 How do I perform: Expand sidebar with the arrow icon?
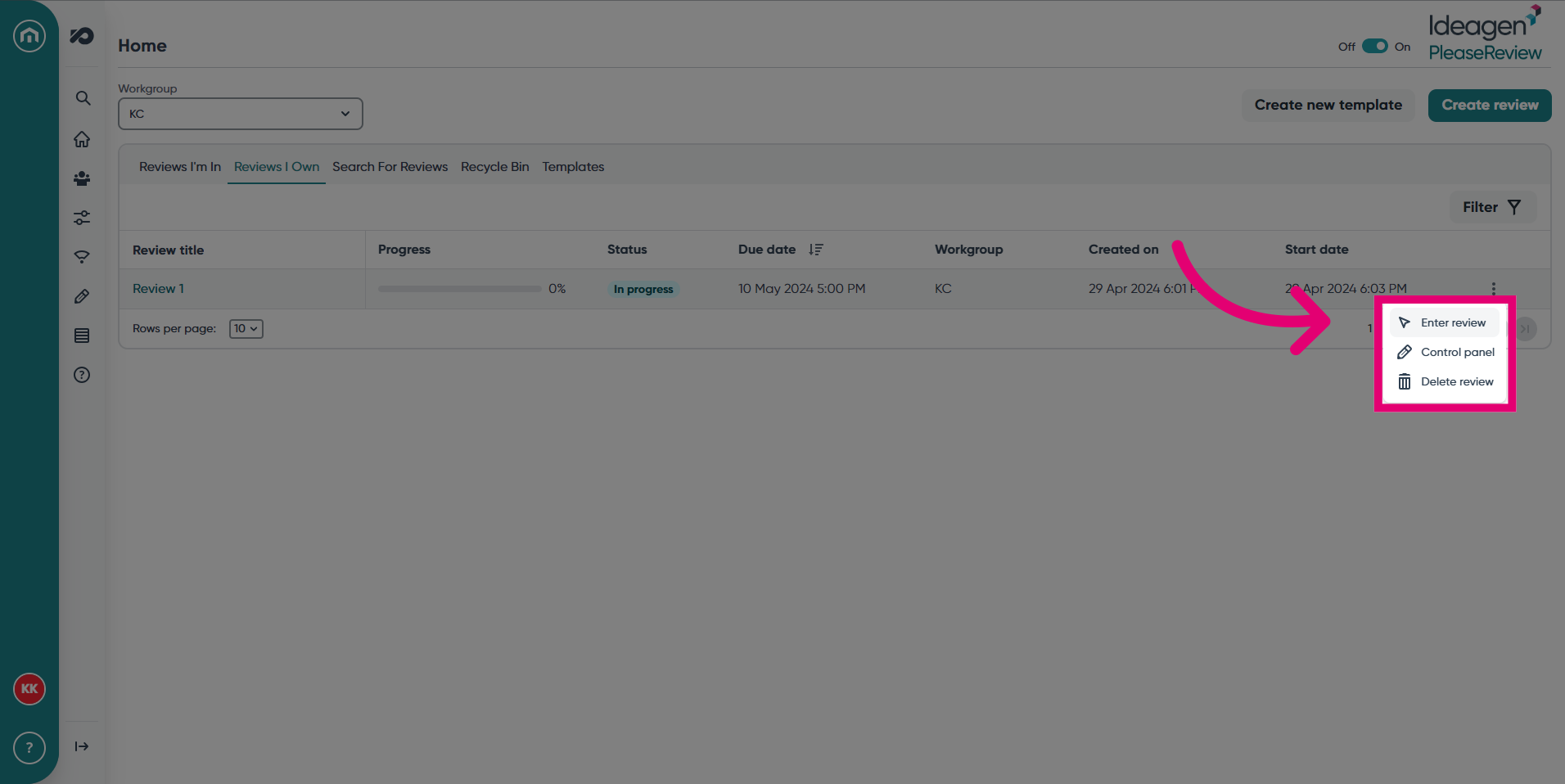[x=82, y=746]
